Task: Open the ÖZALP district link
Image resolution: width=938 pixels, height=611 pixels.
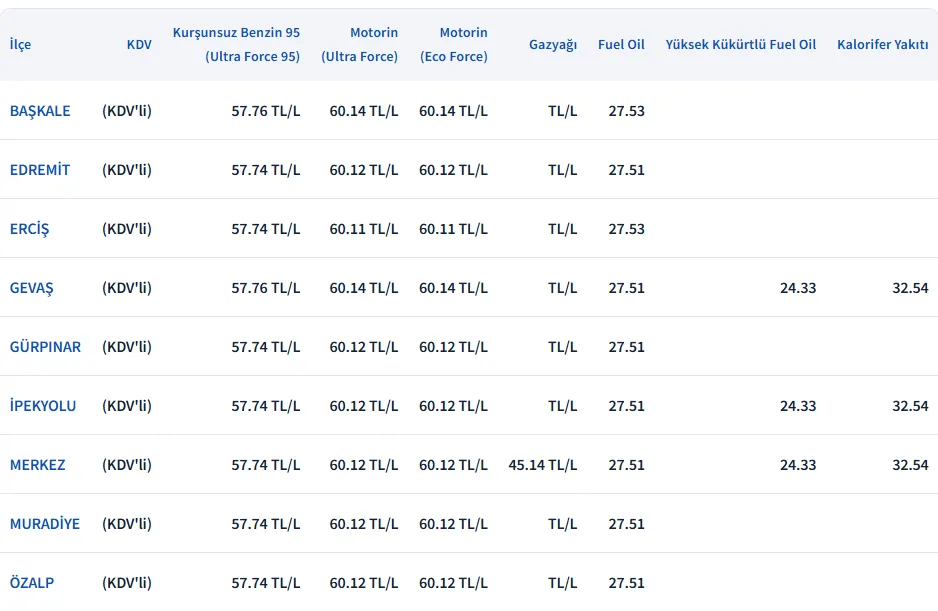Action: tap(32, 583)
